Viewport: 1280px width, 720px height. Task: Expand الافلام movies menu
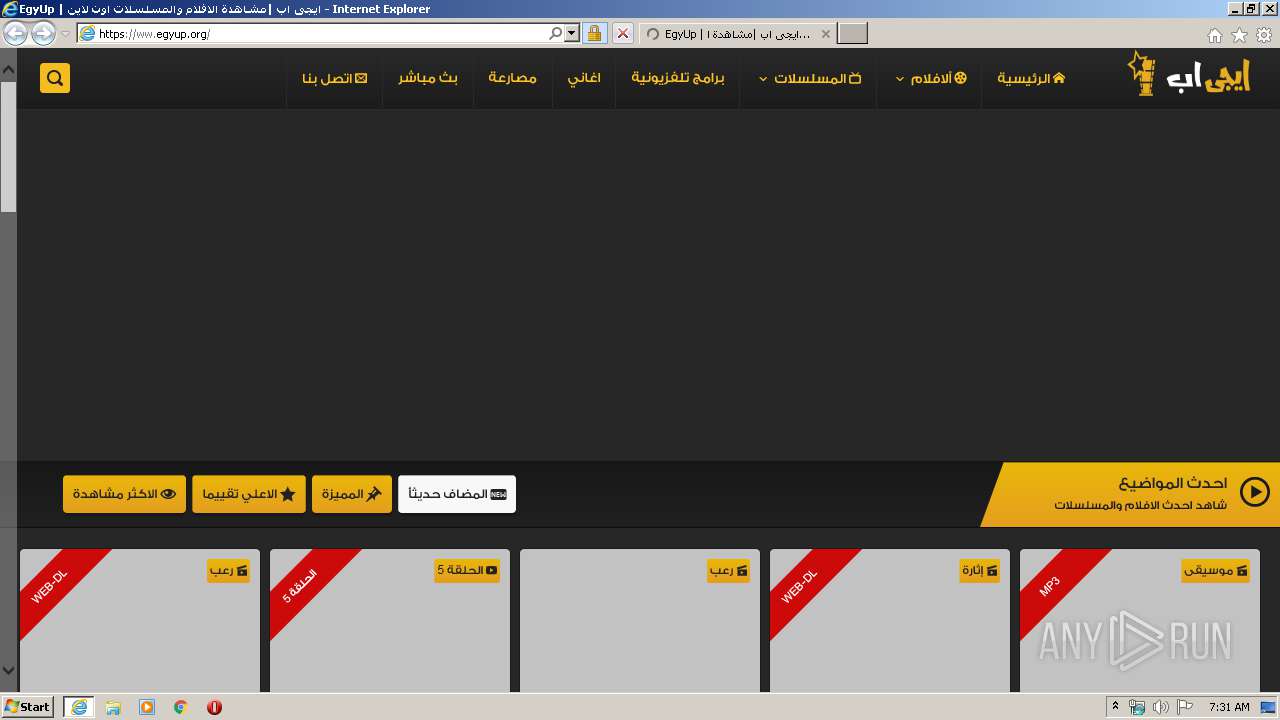pyautogui.click(x=931, y=78)
